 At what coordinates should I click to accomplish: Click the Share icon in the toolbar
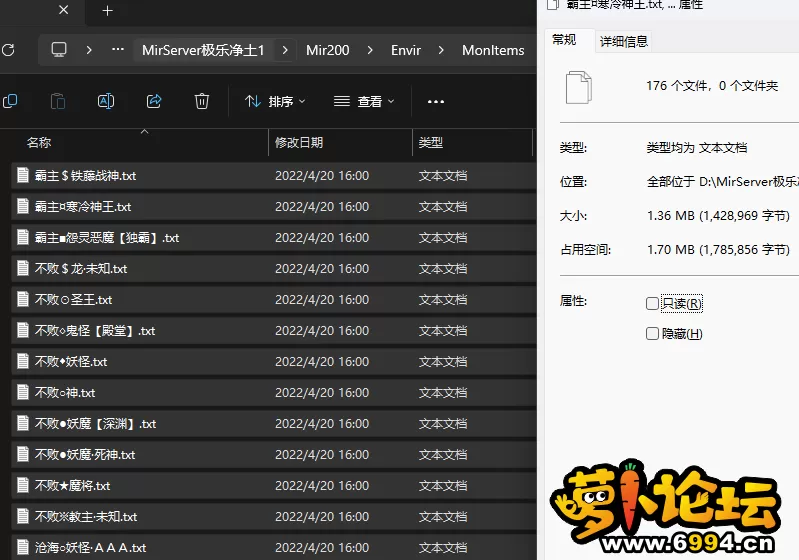coord(154,101)
